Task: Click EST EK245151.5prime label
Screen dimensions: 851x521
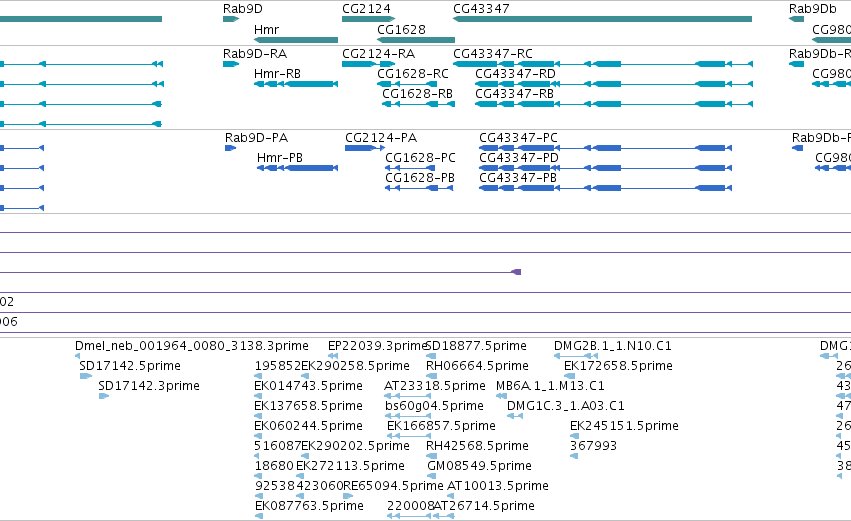Action: pos(624,426)
